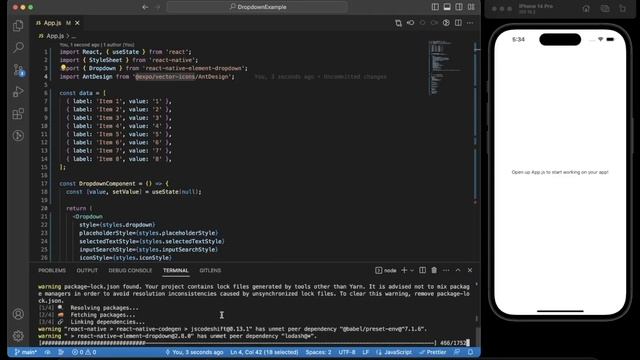This screenshot has width=640, height=360.
Task: Switch to the DEBUG CONSOLE tab
Action: (130, 271)
